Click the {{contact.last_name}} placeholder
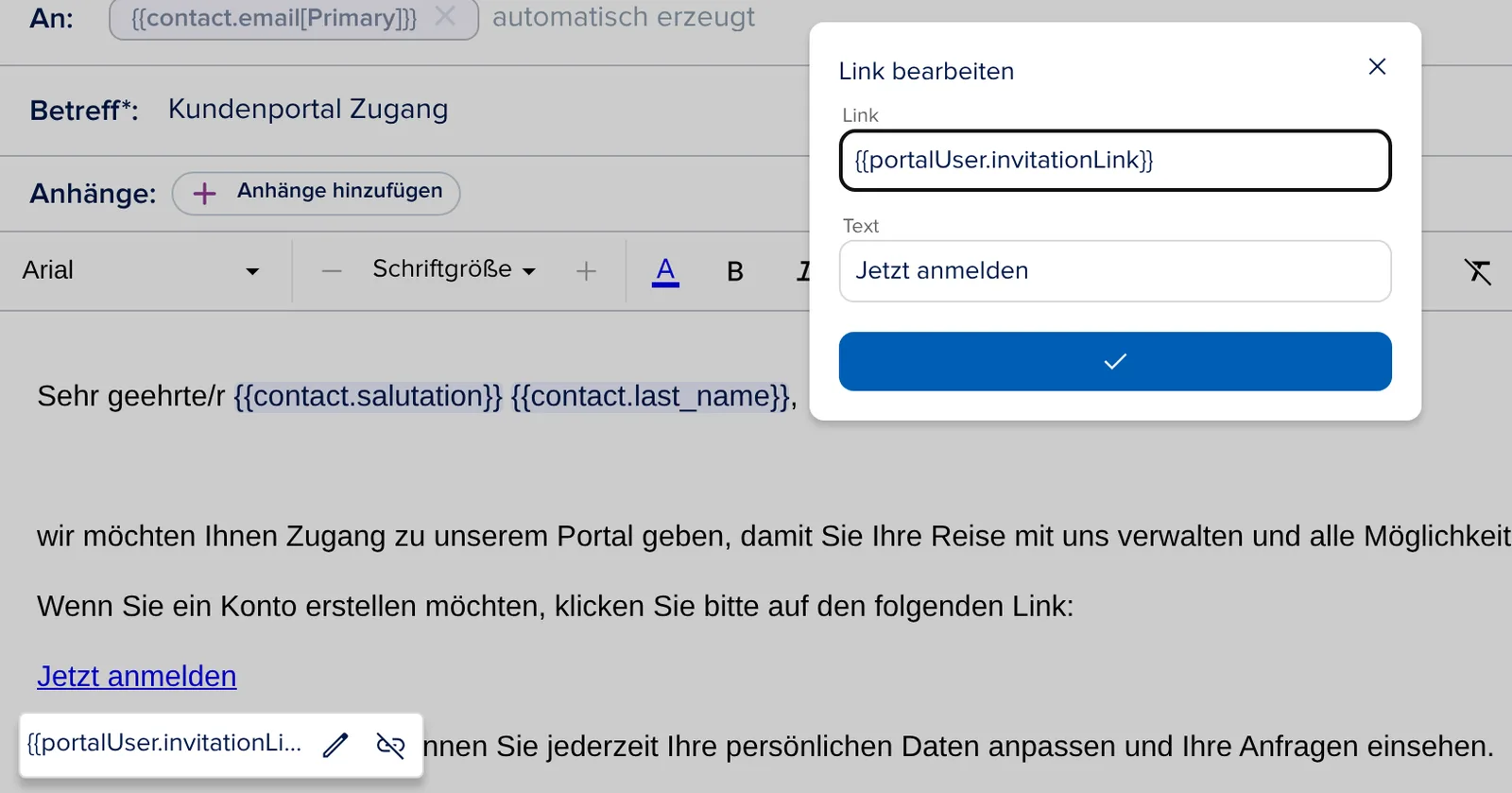 click(x=650, y=396)
